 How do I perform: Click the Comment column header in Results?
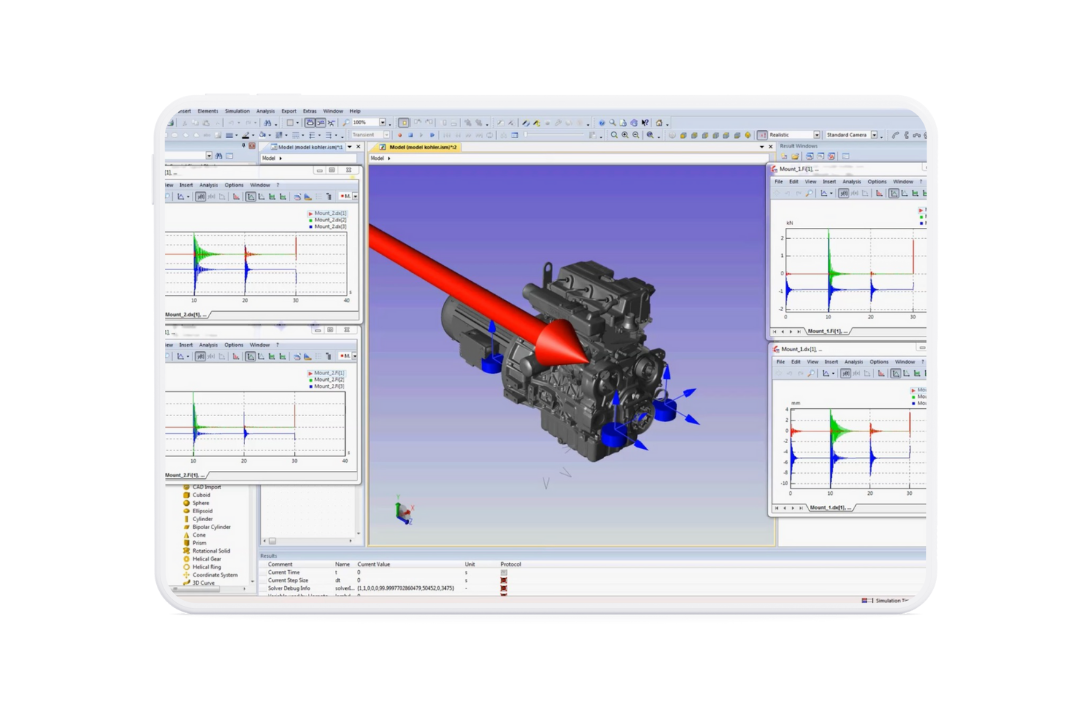coord(280,564)
